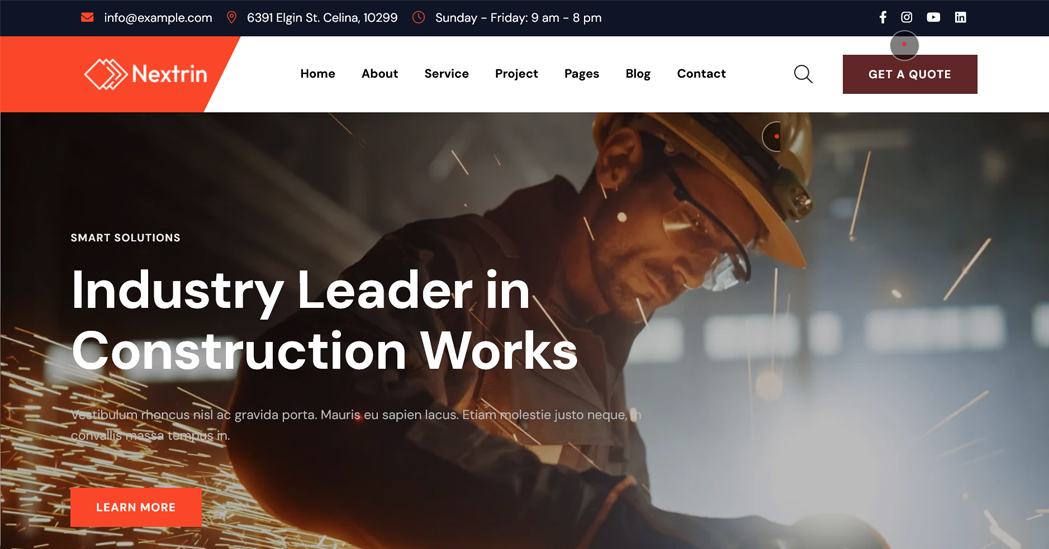The height and width of the screenshot is (549, 1049).
Task: Click the info@example.com email link
Action: 158,18
